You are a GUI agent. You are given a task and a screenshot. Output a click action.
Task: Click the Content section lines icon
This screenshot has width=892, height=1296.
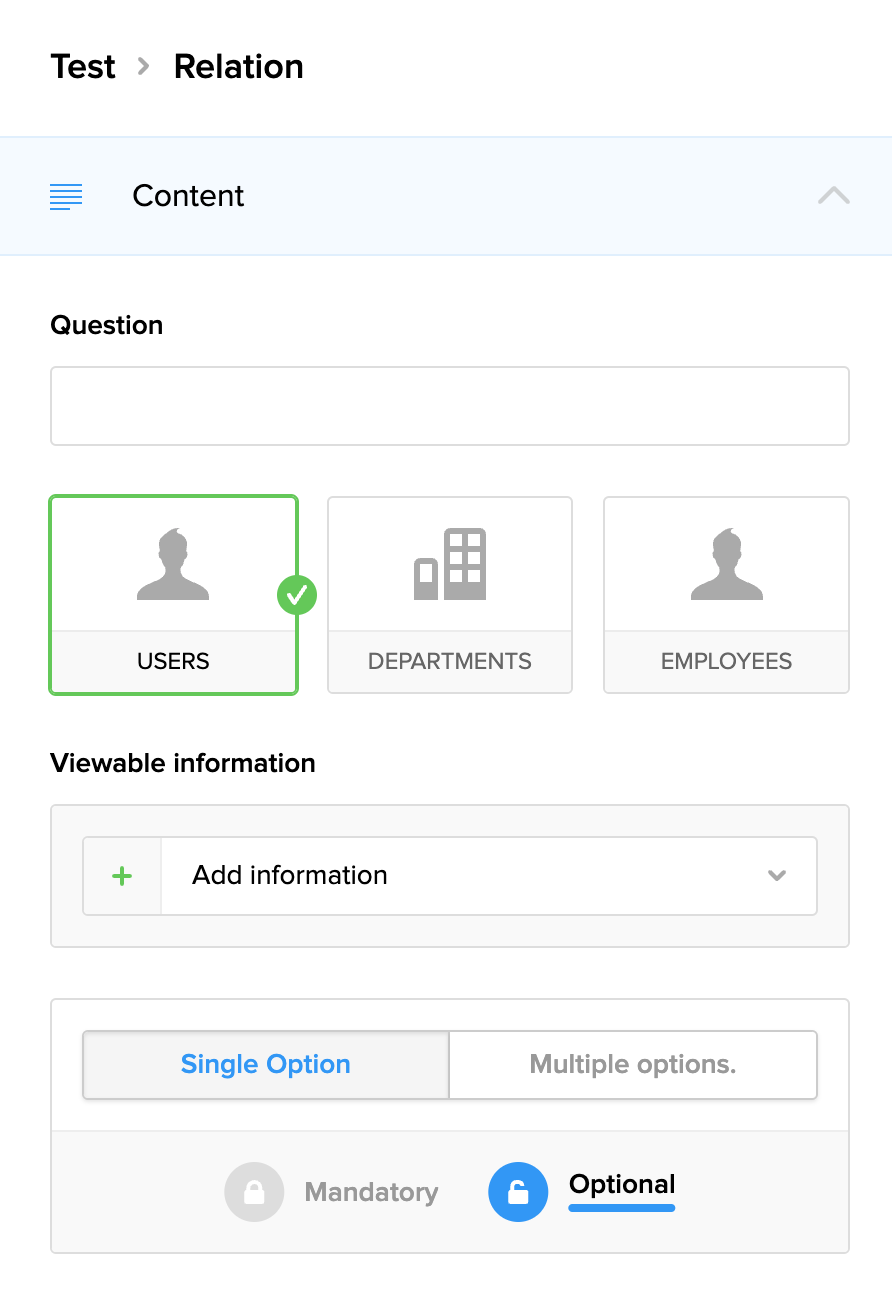[x=66, y=197]
